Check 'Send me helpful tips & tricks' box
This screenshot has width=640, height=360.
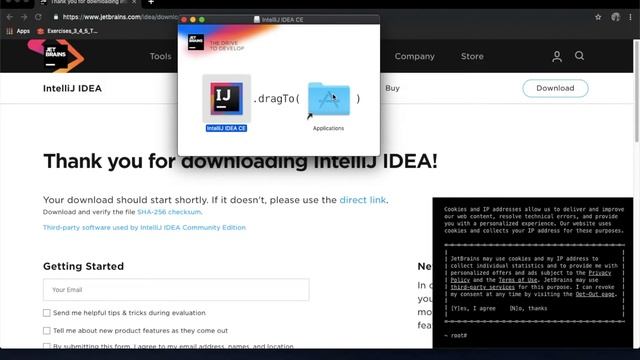tap(47, 313)
